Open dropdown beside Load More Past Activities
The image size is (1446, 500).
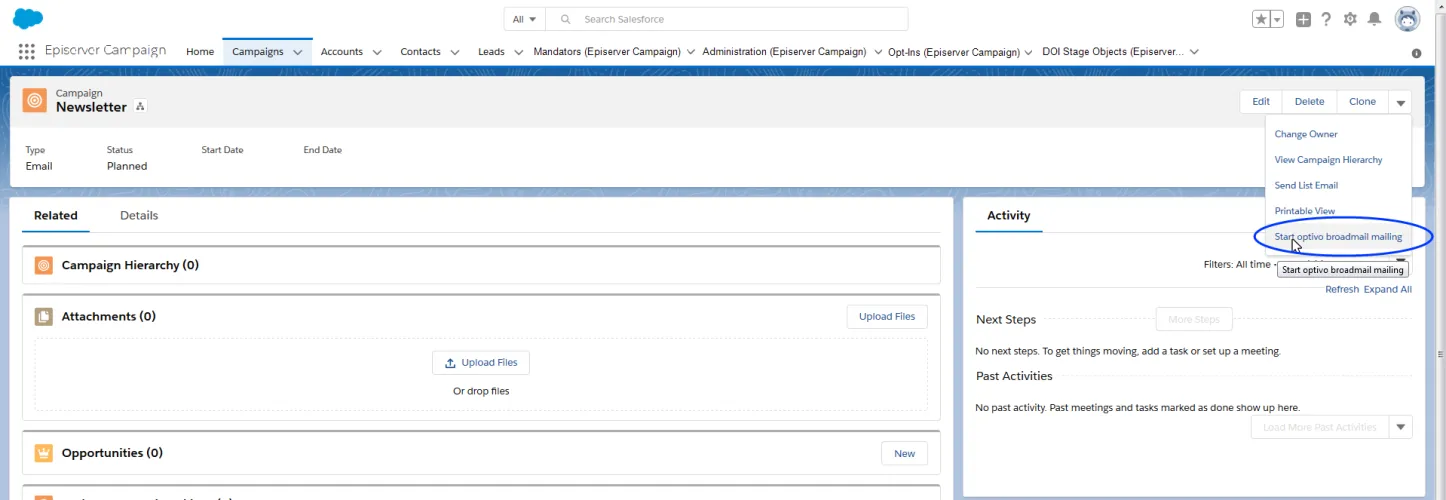(x=1401, y=428)
